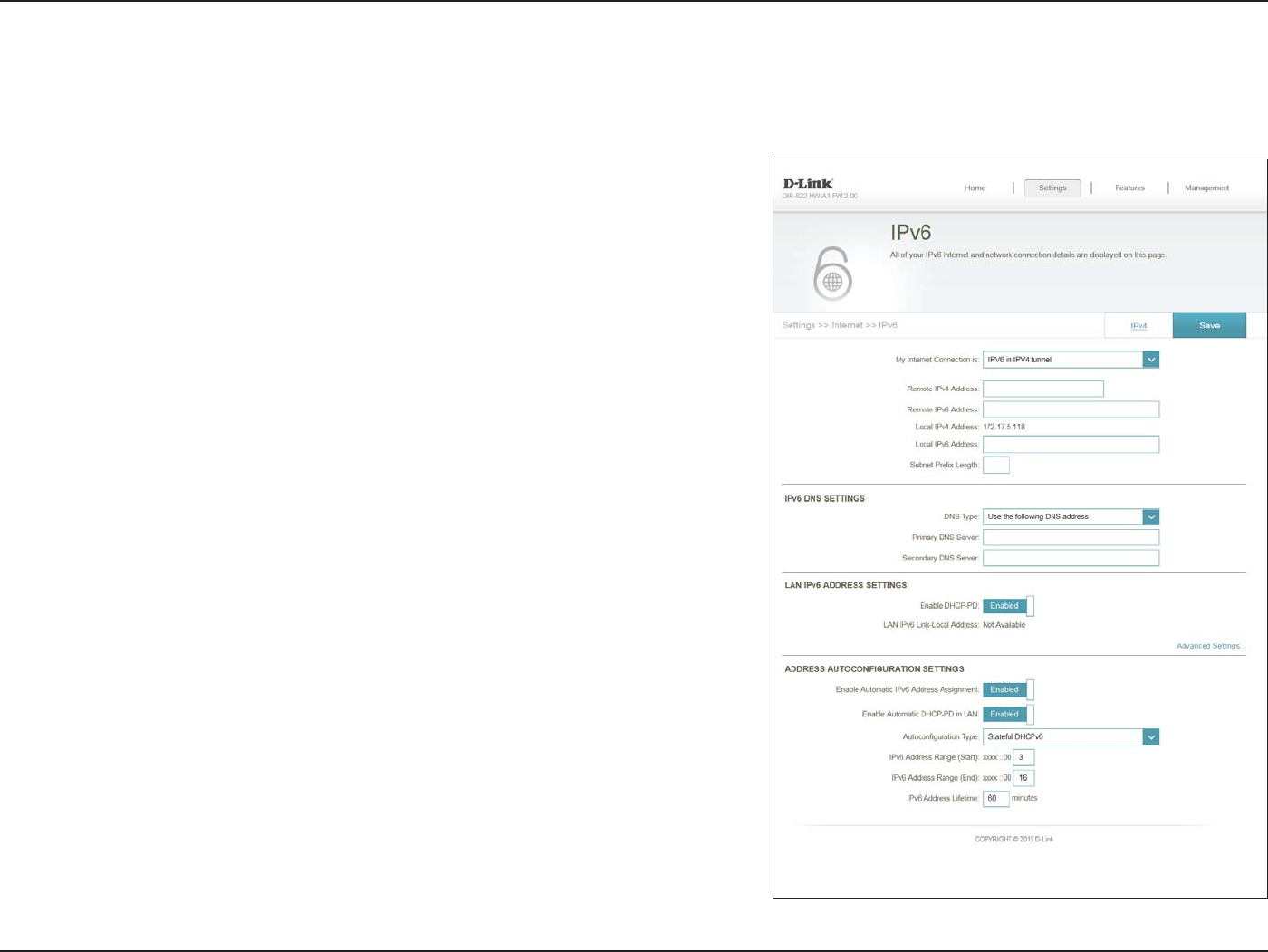Open Advanced Settings link

[1210, 646]
